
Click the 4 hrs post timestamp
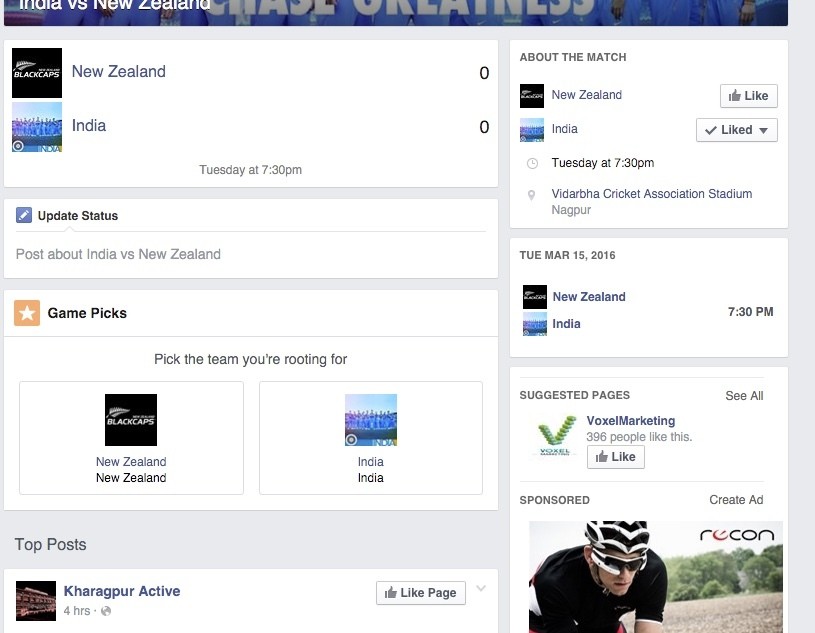76,611
